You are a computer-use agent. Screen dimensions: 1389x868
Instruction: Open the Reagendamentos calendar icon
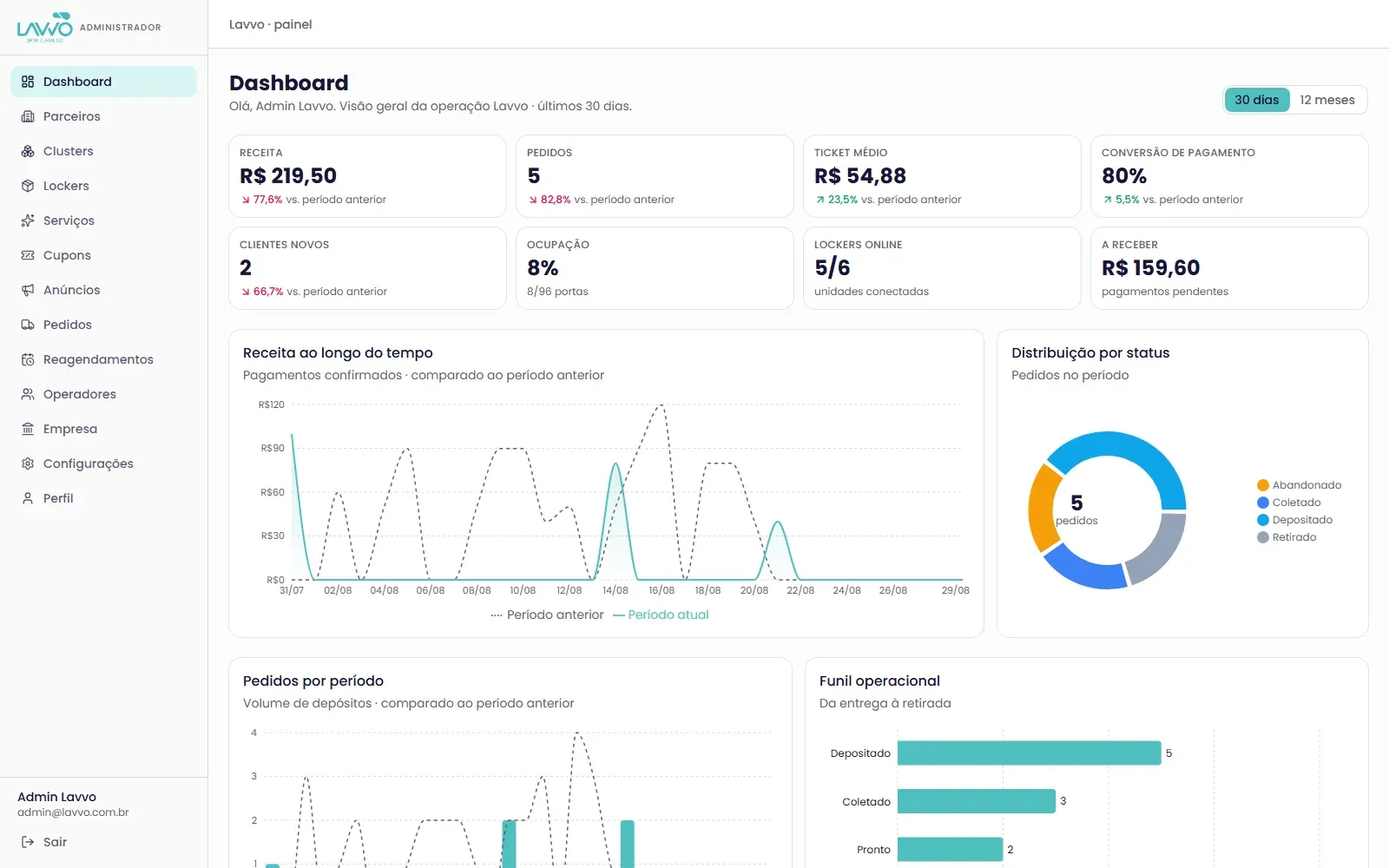[28, 359]
